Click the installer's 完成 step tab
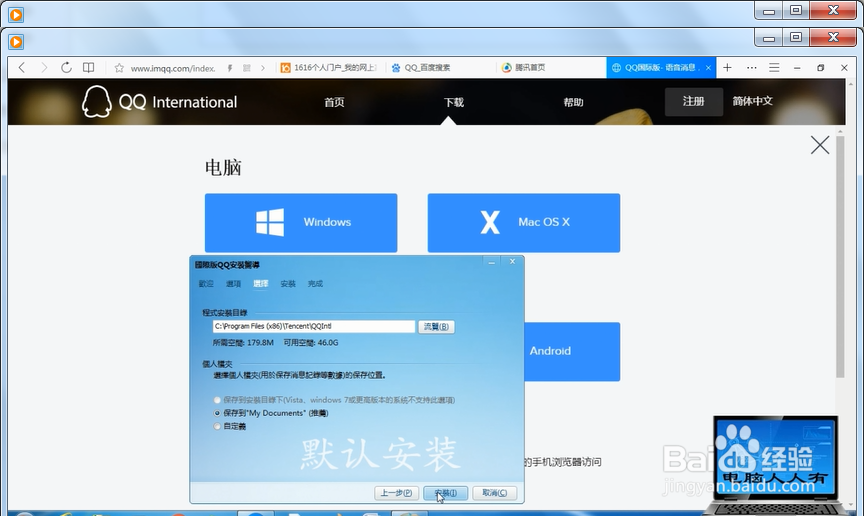864x516 pixels. coord(315,283)
